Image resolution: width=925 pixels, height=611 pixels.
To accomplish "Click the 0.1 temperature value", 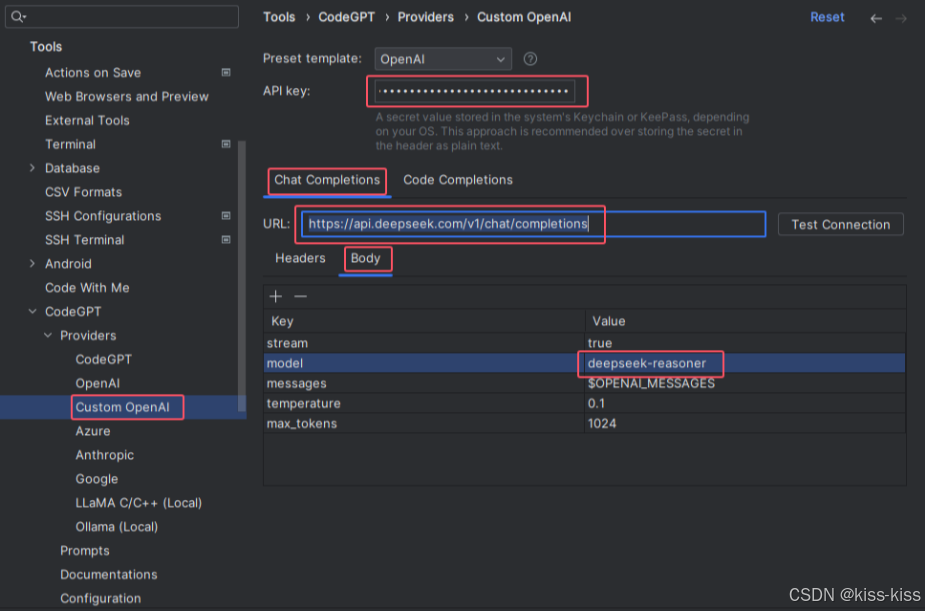I will [x=744, y=403].
